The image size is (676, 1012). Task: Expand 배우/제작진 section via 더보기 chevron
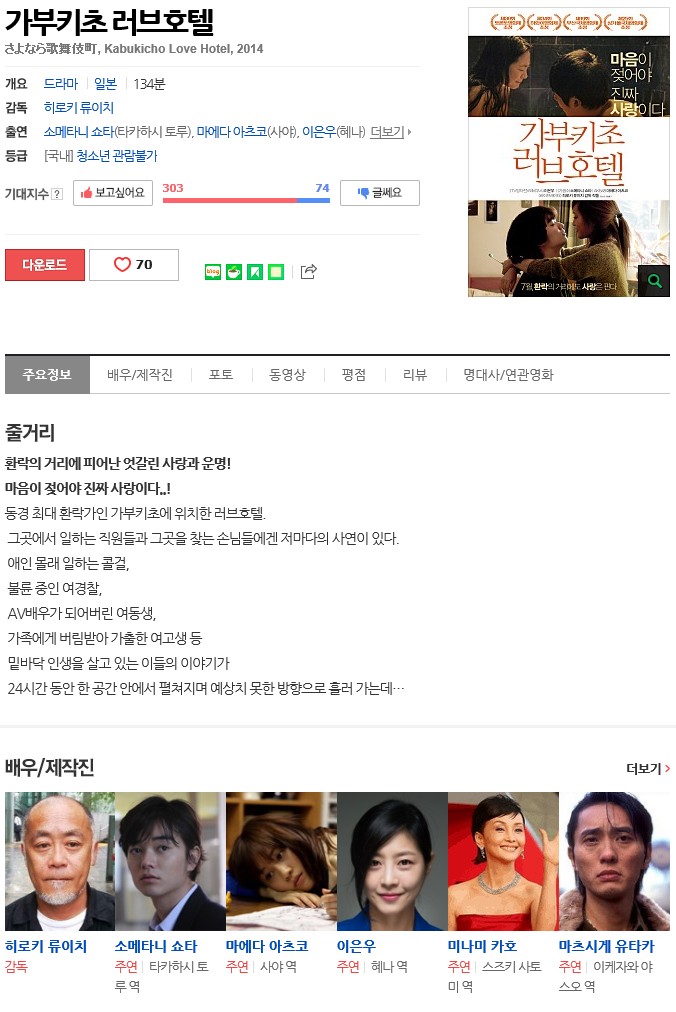point(648,769)
